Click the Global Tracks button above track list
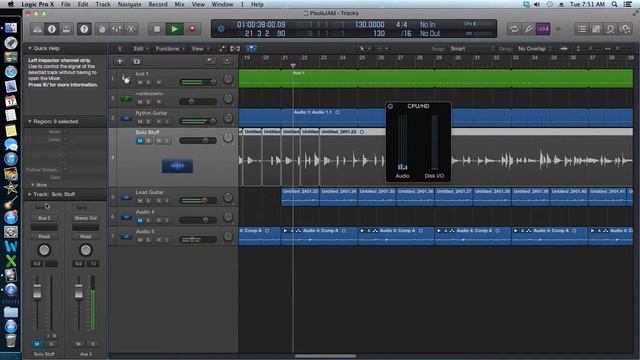Viewport: 640px width, 360px height. [x=211, y=61]
